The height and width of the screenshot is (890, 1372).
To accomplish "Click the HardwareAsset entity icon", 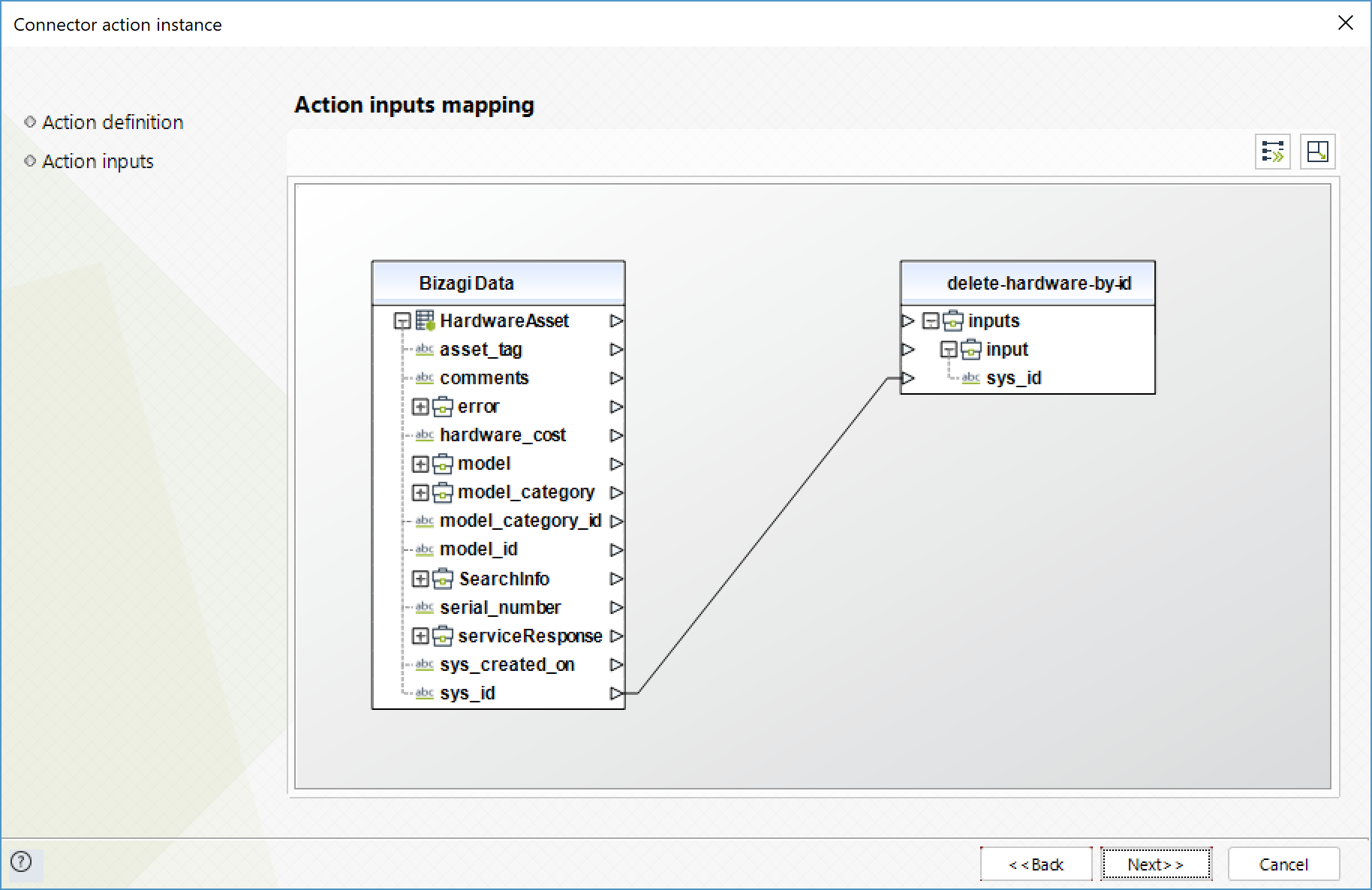I will 426,321.
